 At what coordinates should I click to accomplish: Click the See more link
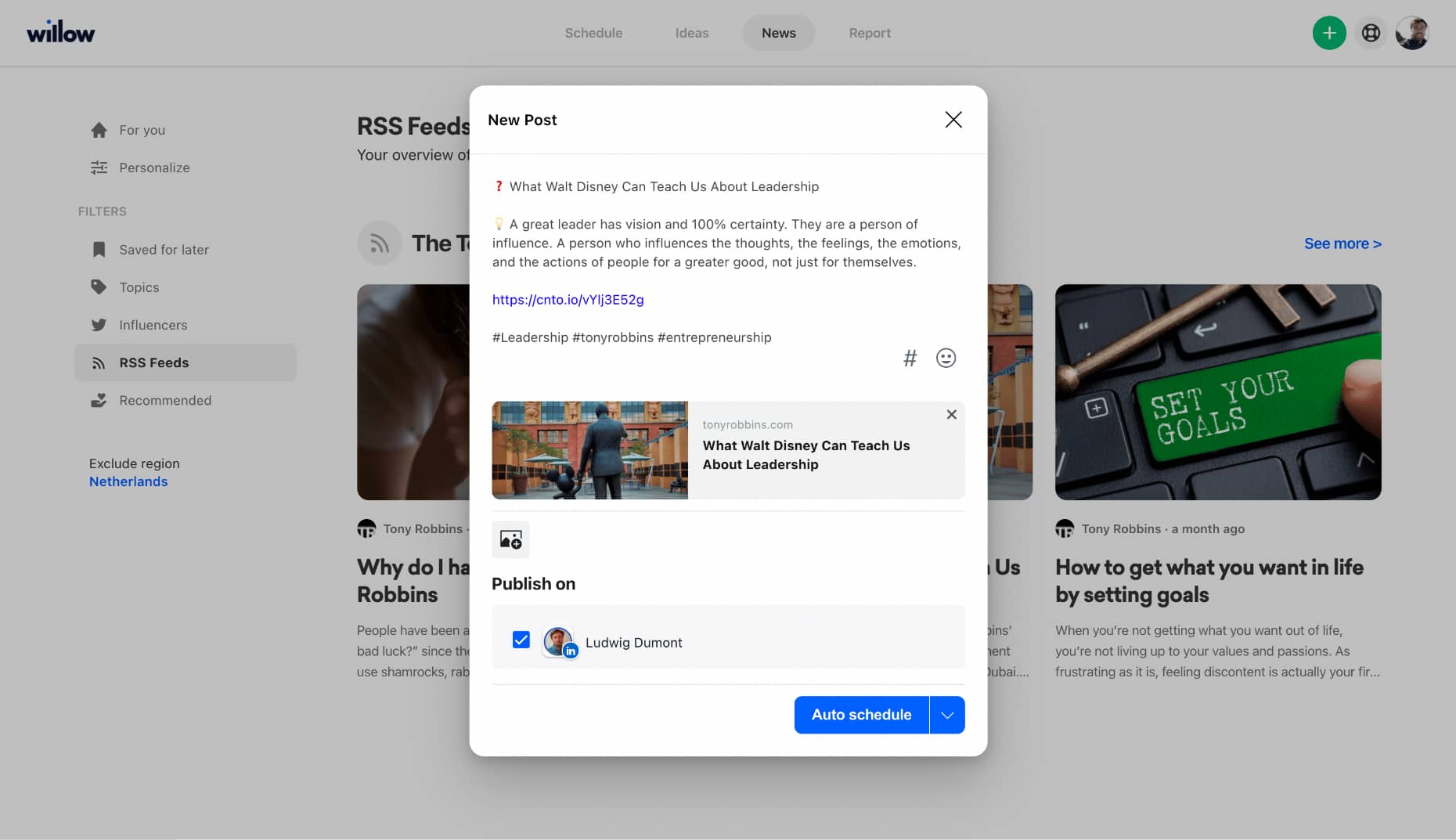(1342, 243)
